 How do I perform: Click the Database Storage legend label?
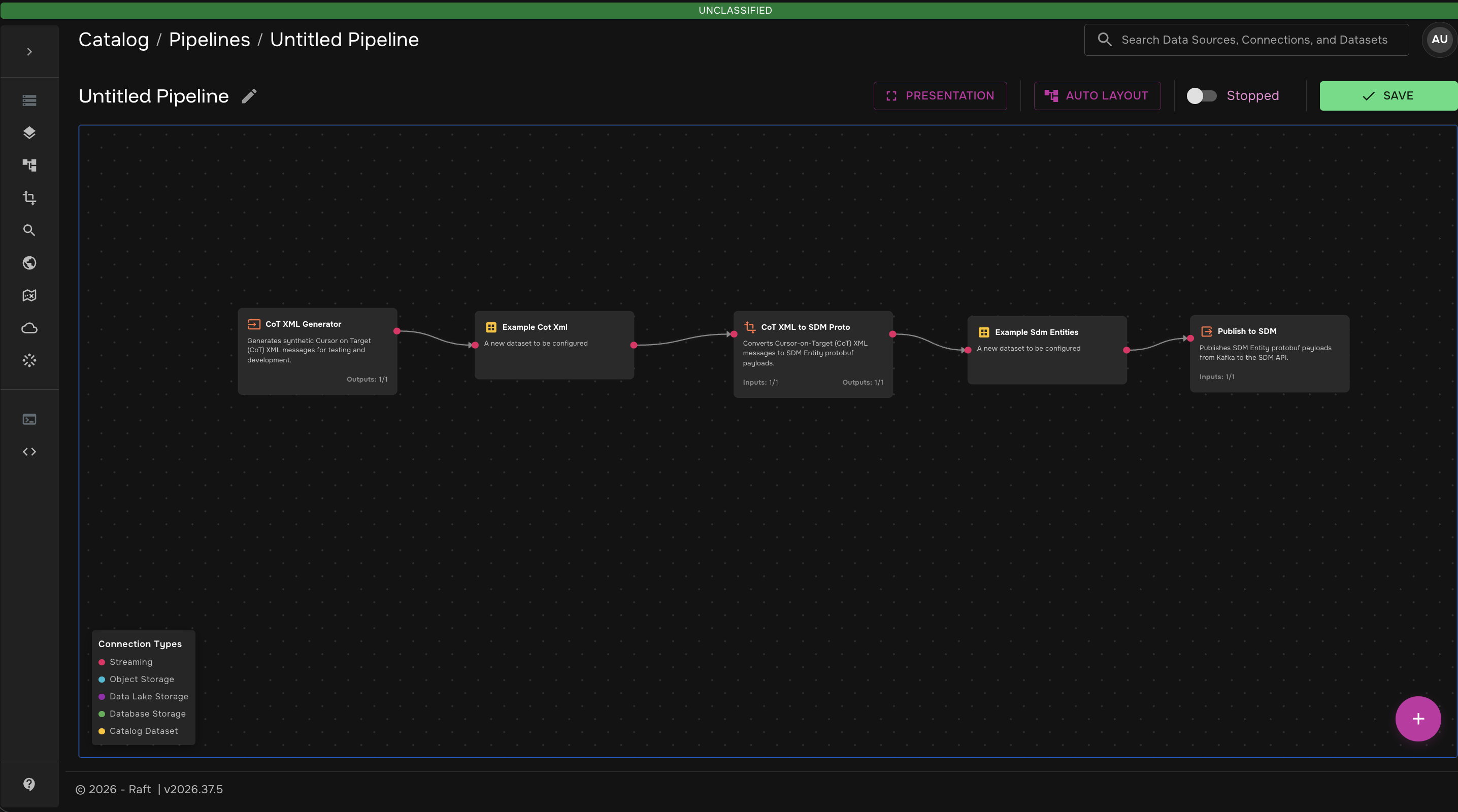coord(148,714)
